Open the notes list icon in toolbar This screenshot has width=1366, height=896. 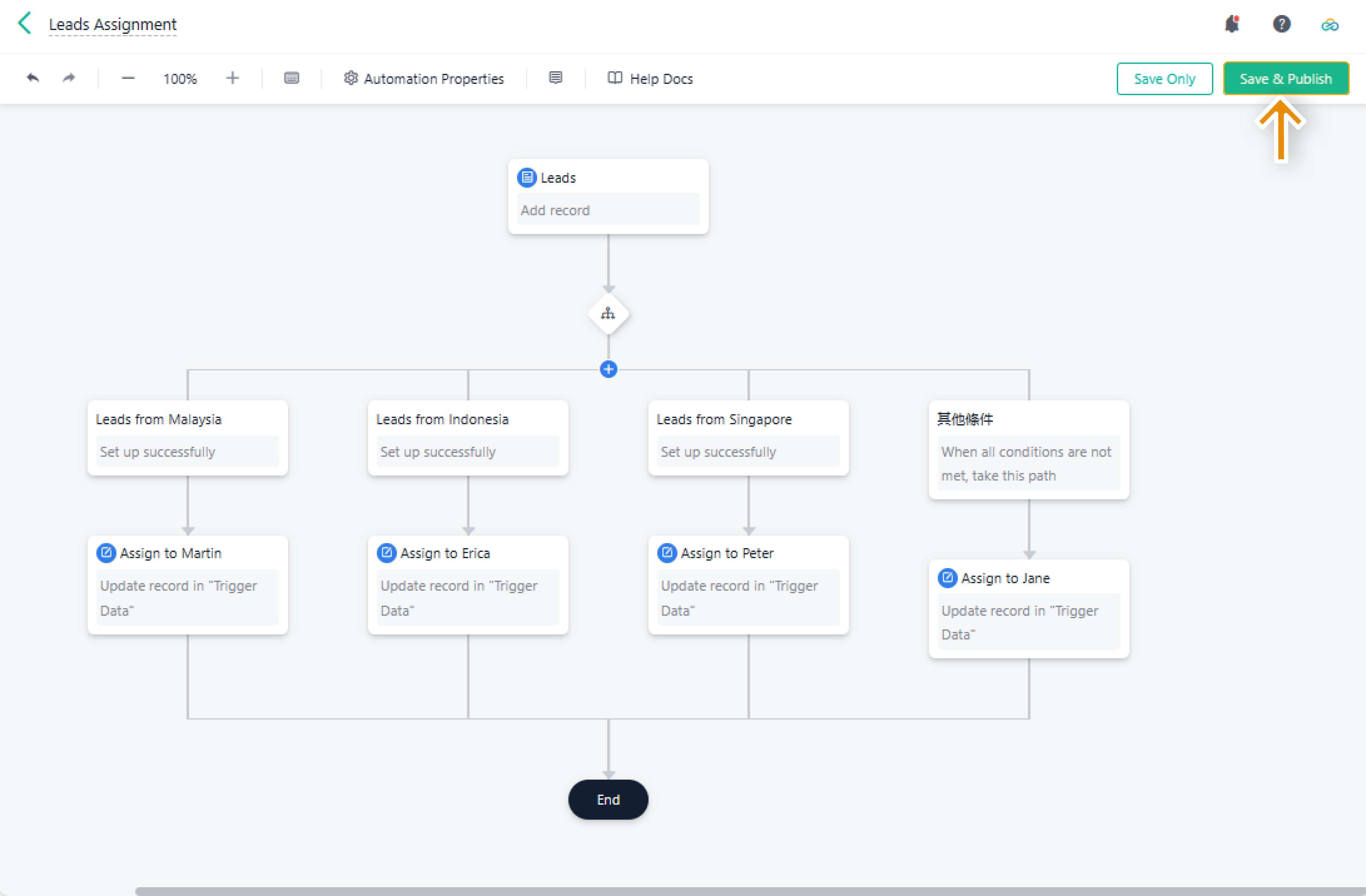pos(555,78)
